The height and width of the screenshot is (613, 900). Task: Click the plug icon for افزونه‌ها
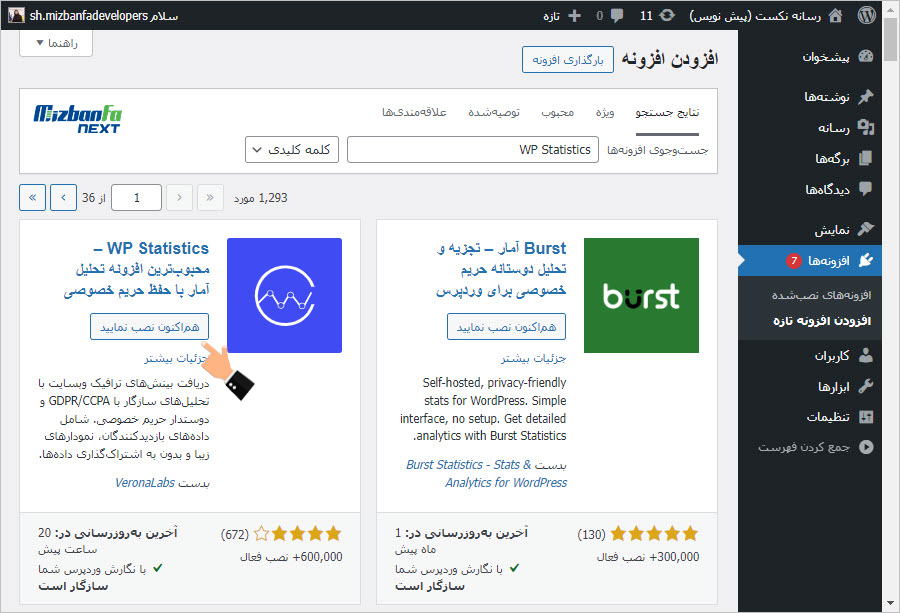(x=866, y=261)
